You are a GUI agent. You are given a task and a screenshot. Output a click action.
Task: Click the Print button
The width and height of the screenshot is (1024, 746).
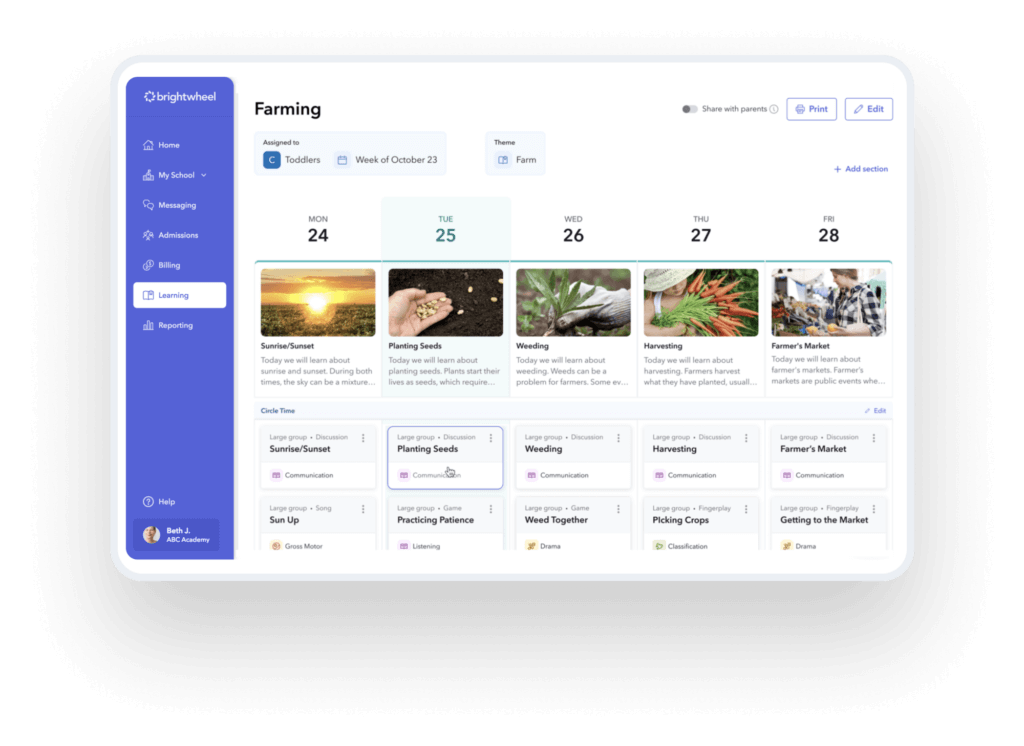pos(811,109)
